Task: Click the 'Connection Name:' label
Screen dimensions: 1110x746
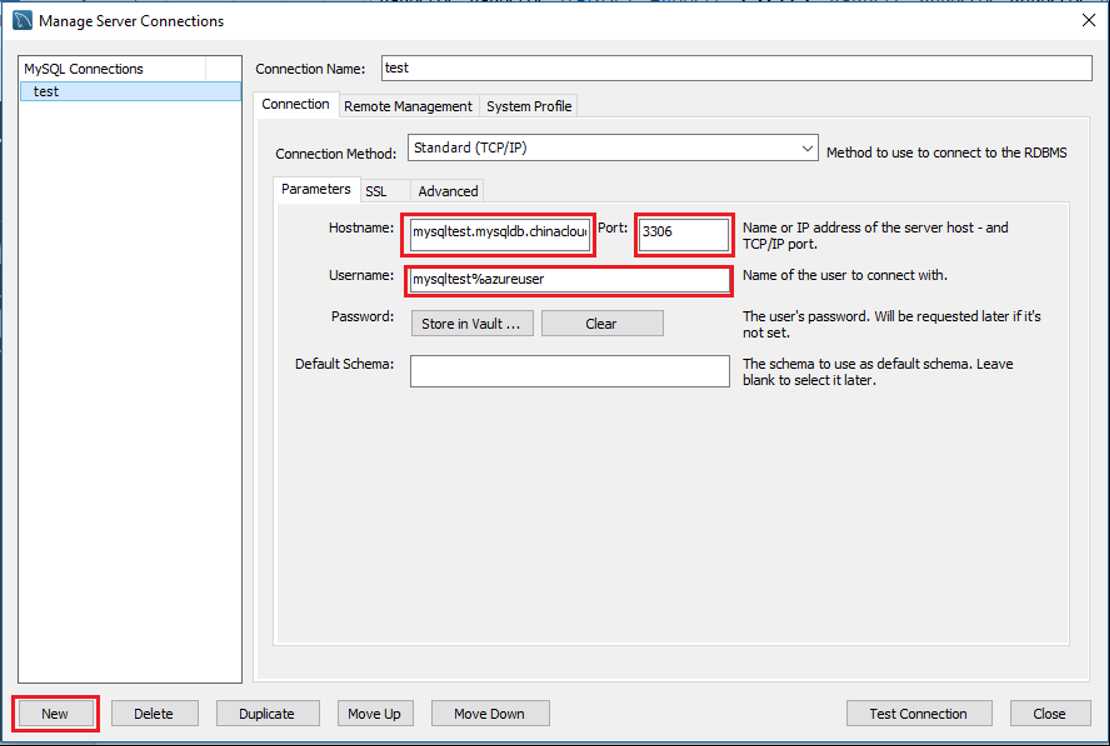Action: coord(310,69)
